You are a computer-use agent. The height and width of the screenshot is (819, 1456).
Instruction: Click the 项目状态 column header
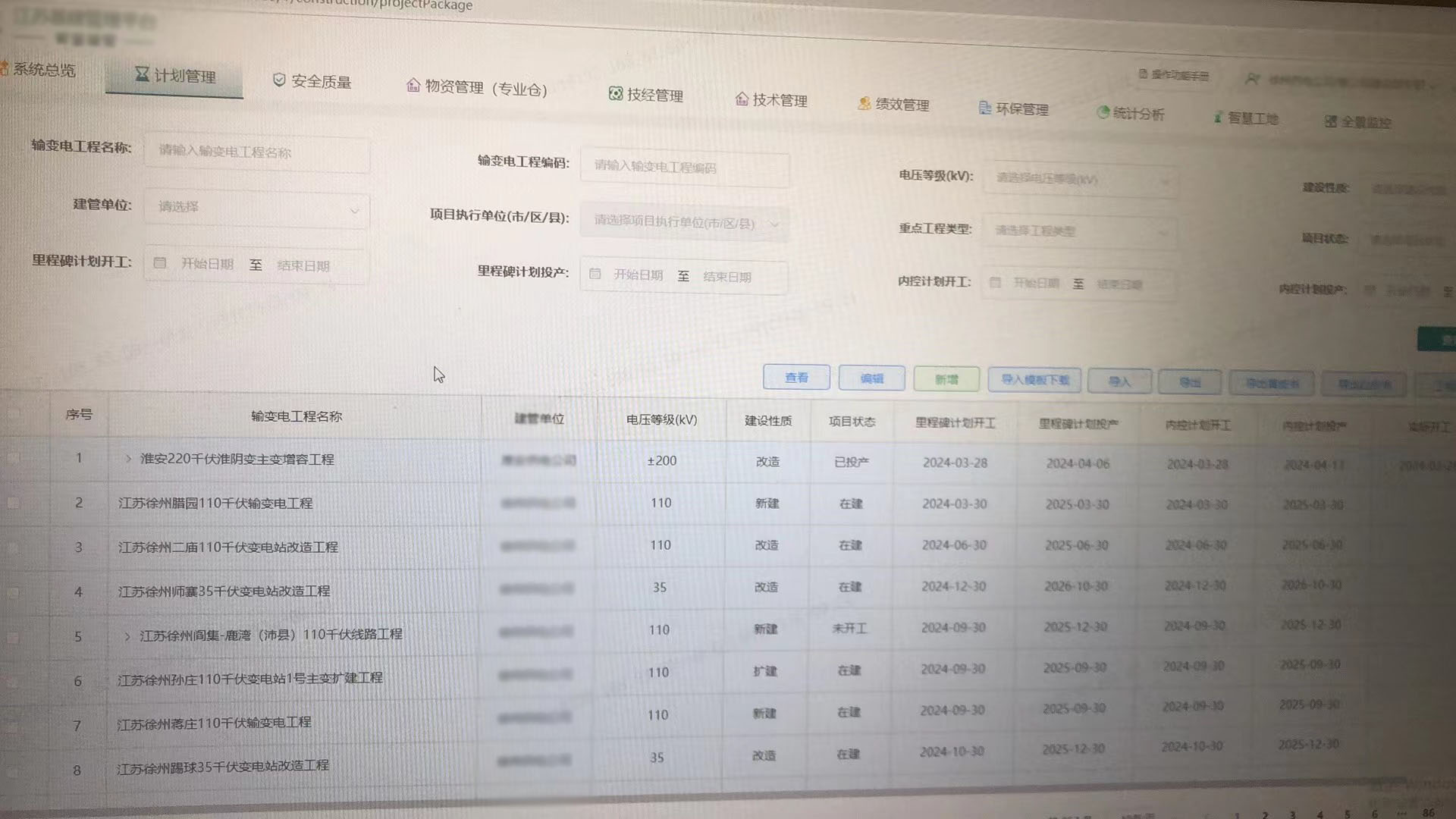pos(852,421)
